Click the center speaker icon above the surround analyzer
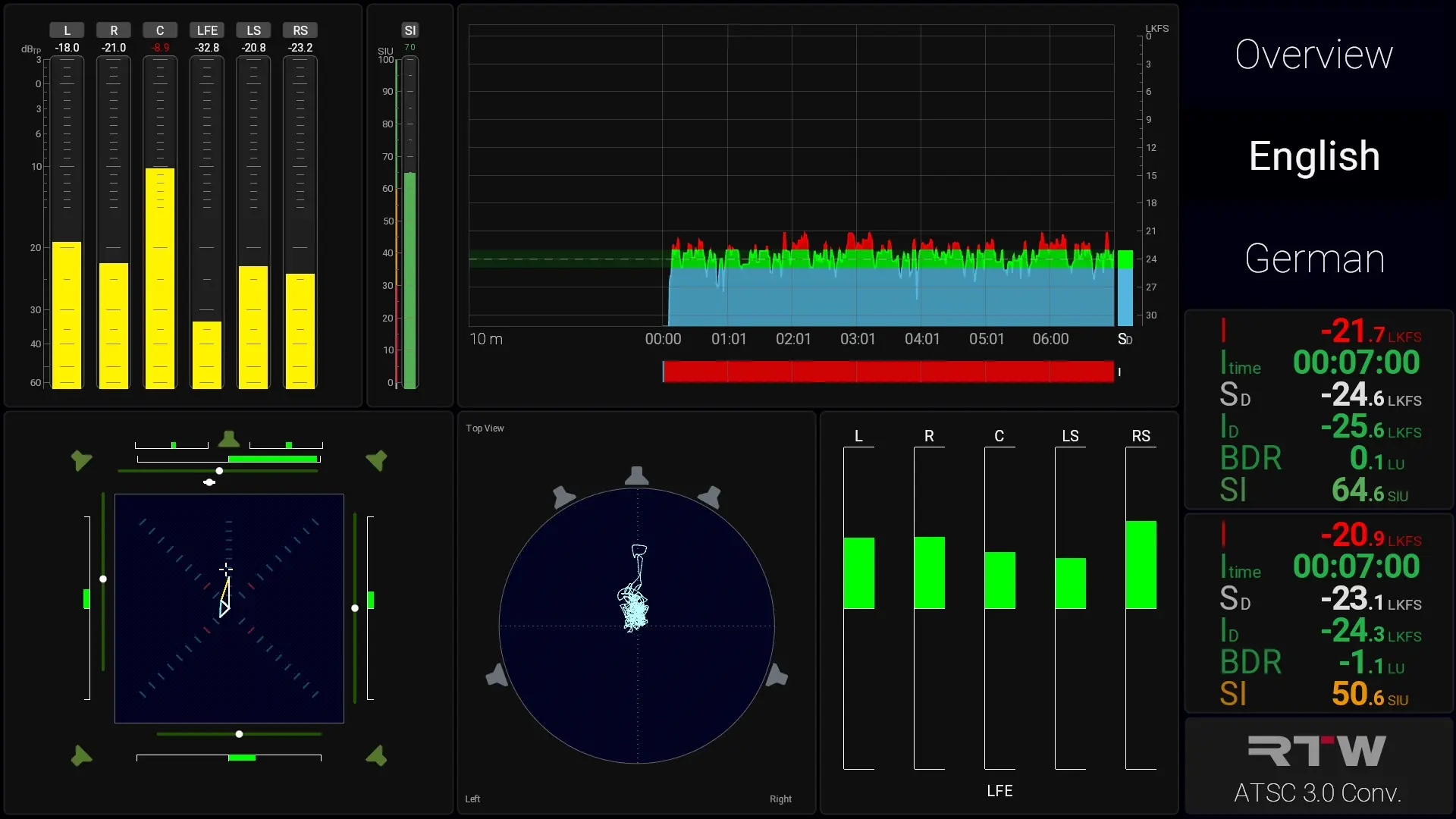 pyautogui.click(x=229, y=439)
